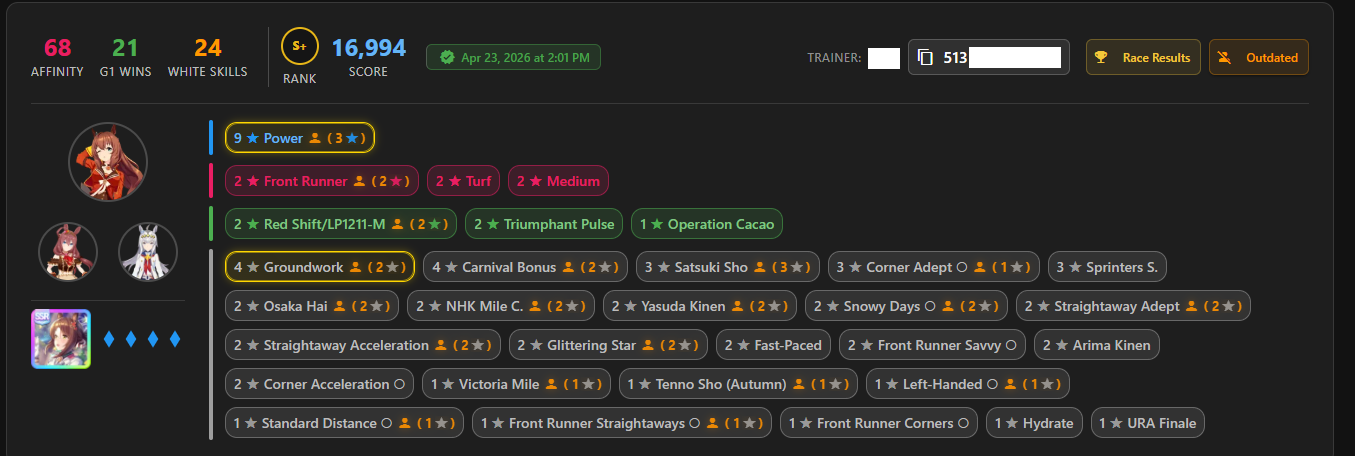Click the green checkmark icon in date badge
The image size is (1355, 456).
point(446,58)
